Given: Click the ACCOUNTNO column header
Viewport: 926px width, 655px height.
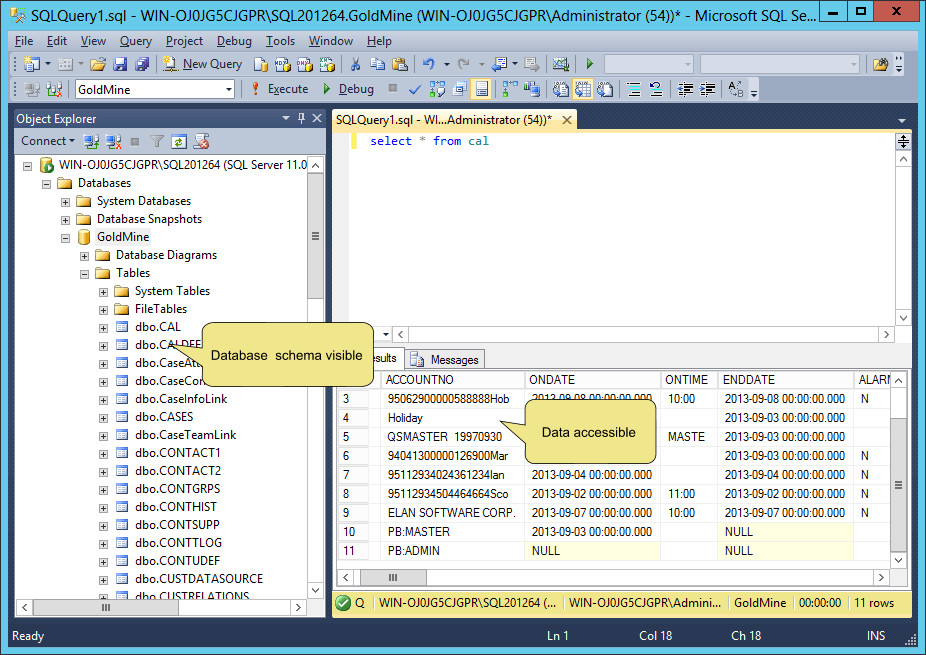Looking at the screenshot, I should tap(419, 380).
